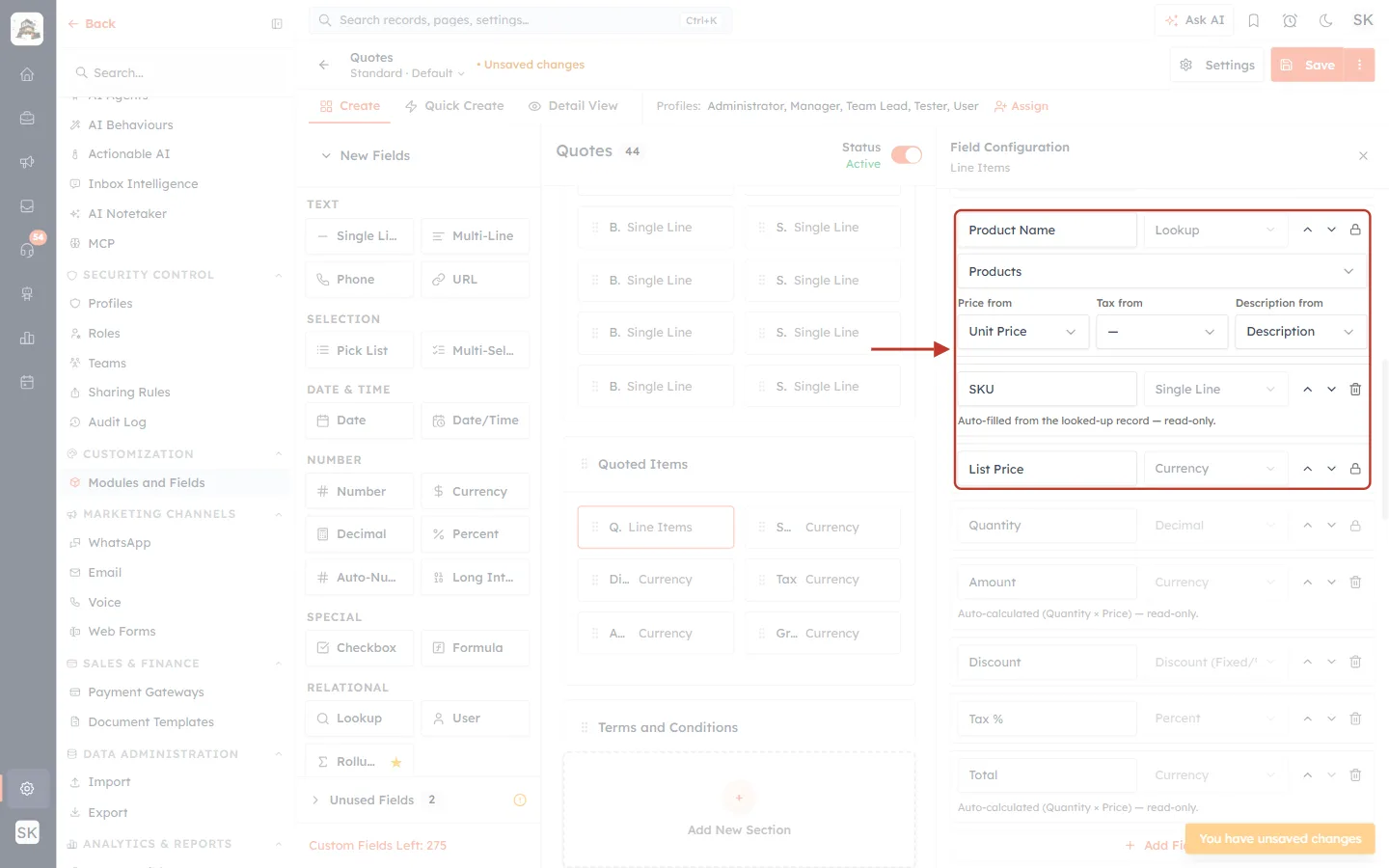Move SKU field up with arrow
Screen dimensions: 1389x868
[1308, 390]
